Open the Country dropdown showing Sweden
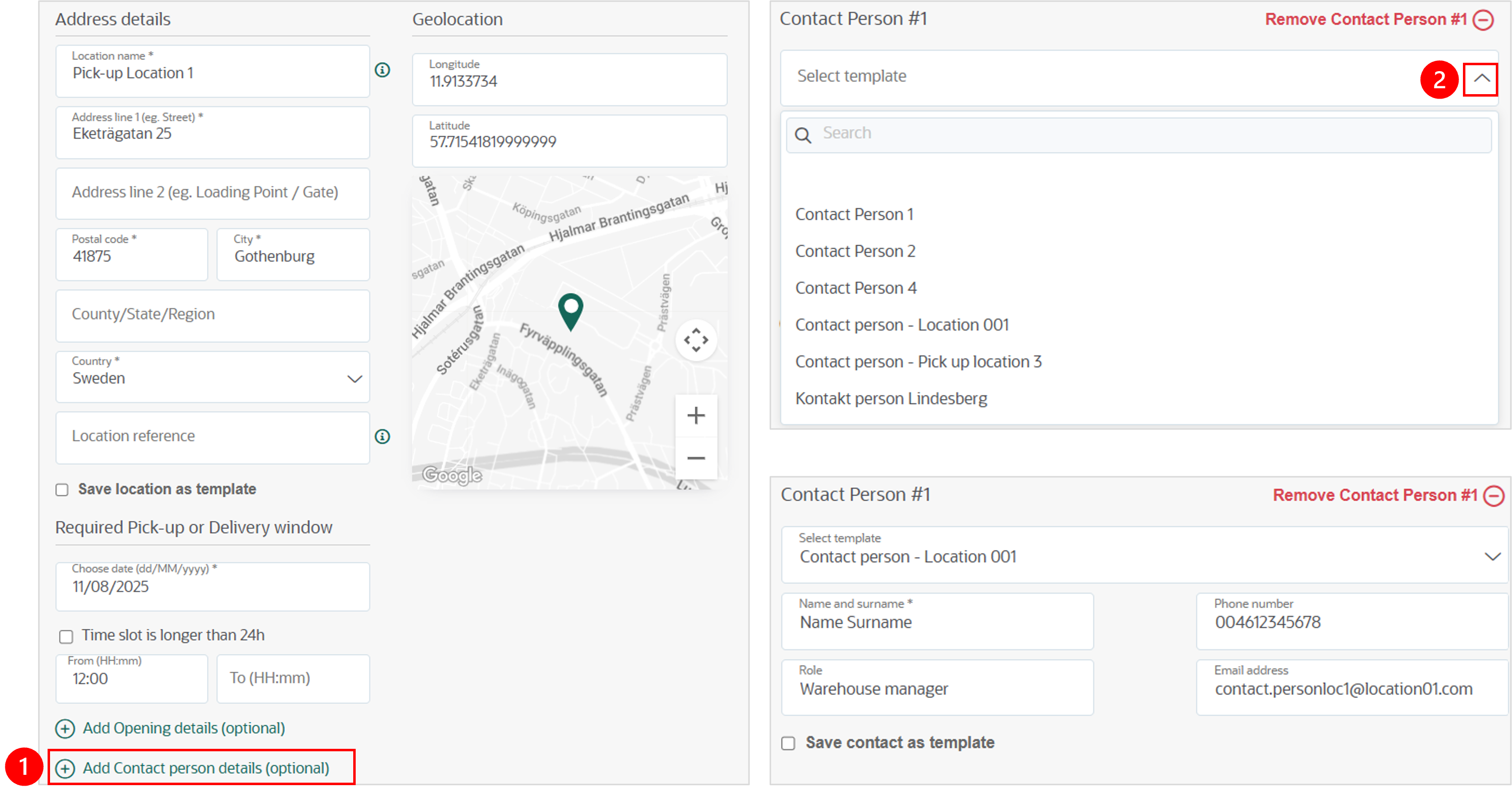1512x791 pixels. click(x=212, y=377)
